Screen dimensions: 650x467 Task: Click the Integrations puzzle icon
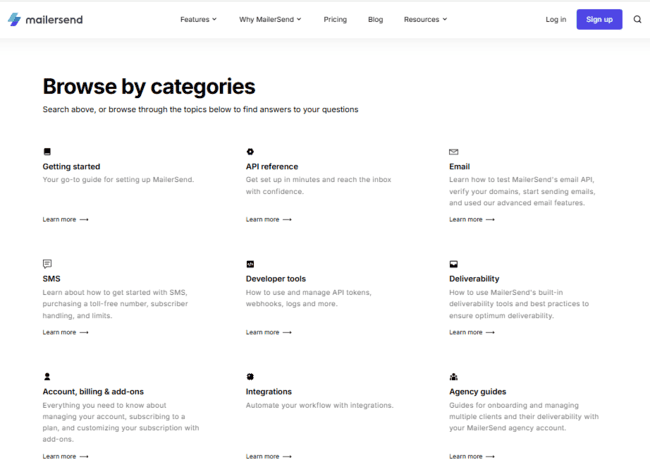pyautogui.click(x=250, y=376)
